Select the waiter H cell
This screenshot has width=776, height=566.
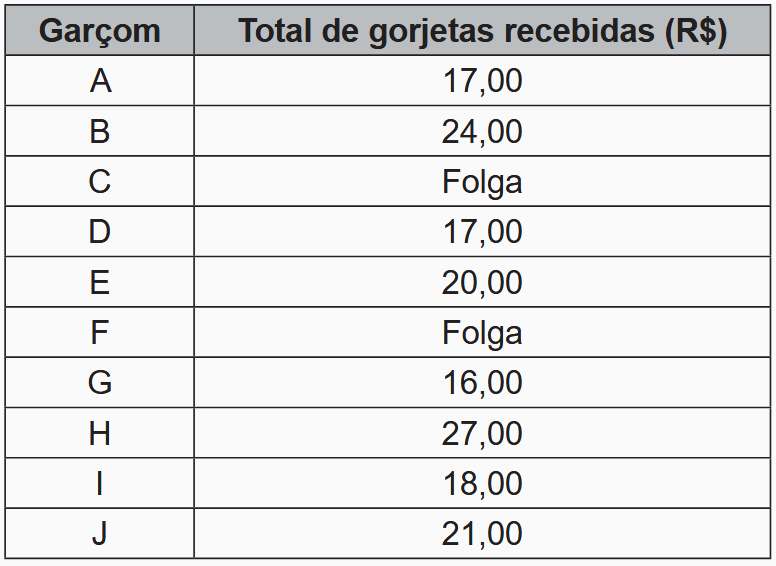[99, 434]
